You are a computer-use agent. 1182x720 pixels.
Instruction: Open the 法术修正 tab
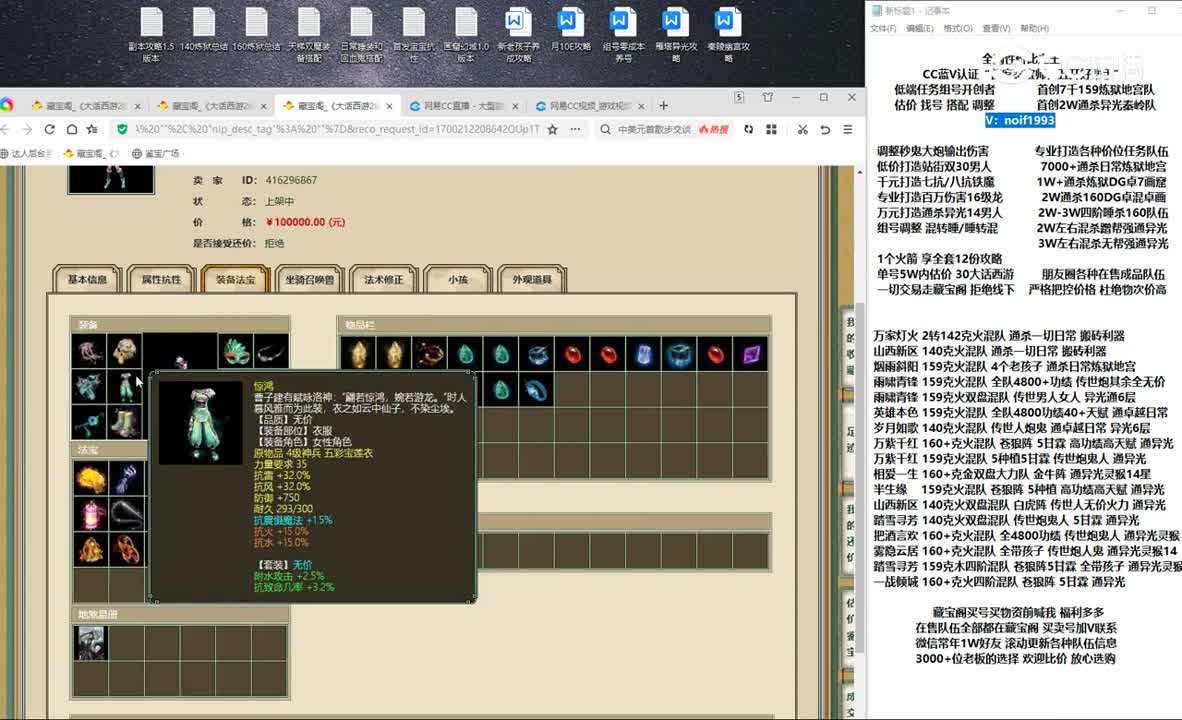click(x=384, y=280)
